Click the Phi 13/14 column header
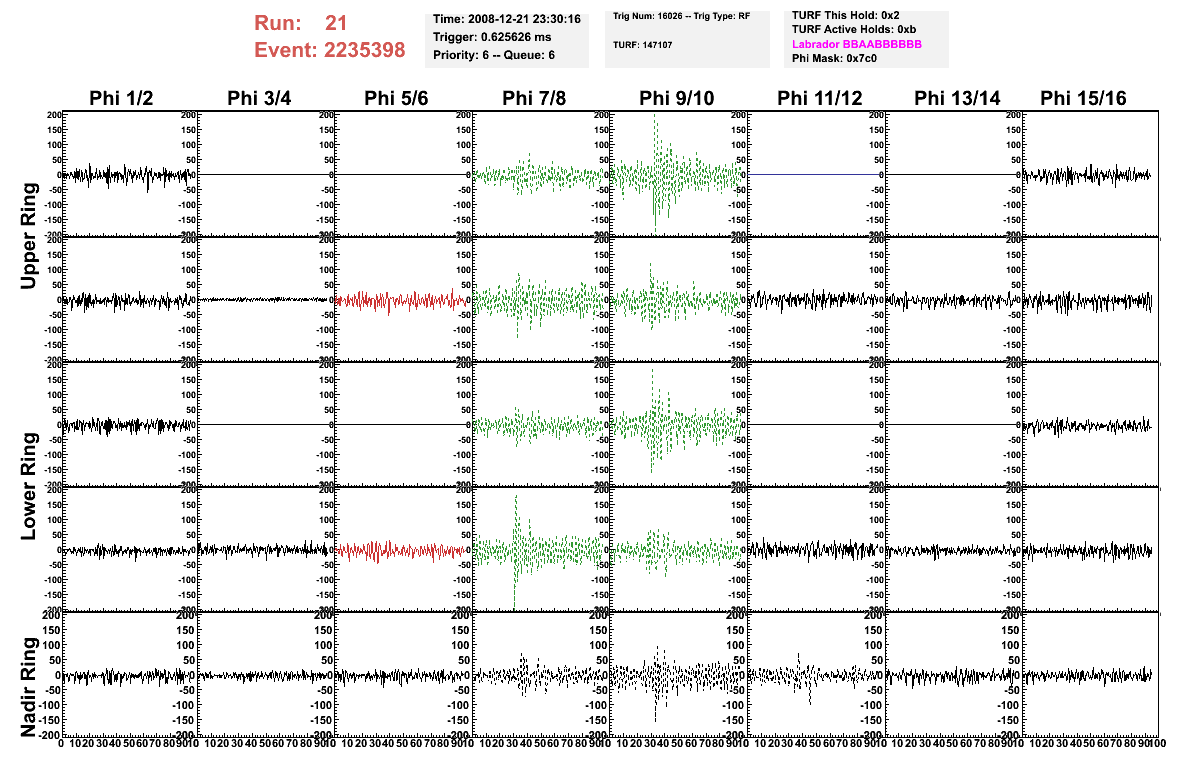Screen dimensions: 1196x772 pos(957,98)
